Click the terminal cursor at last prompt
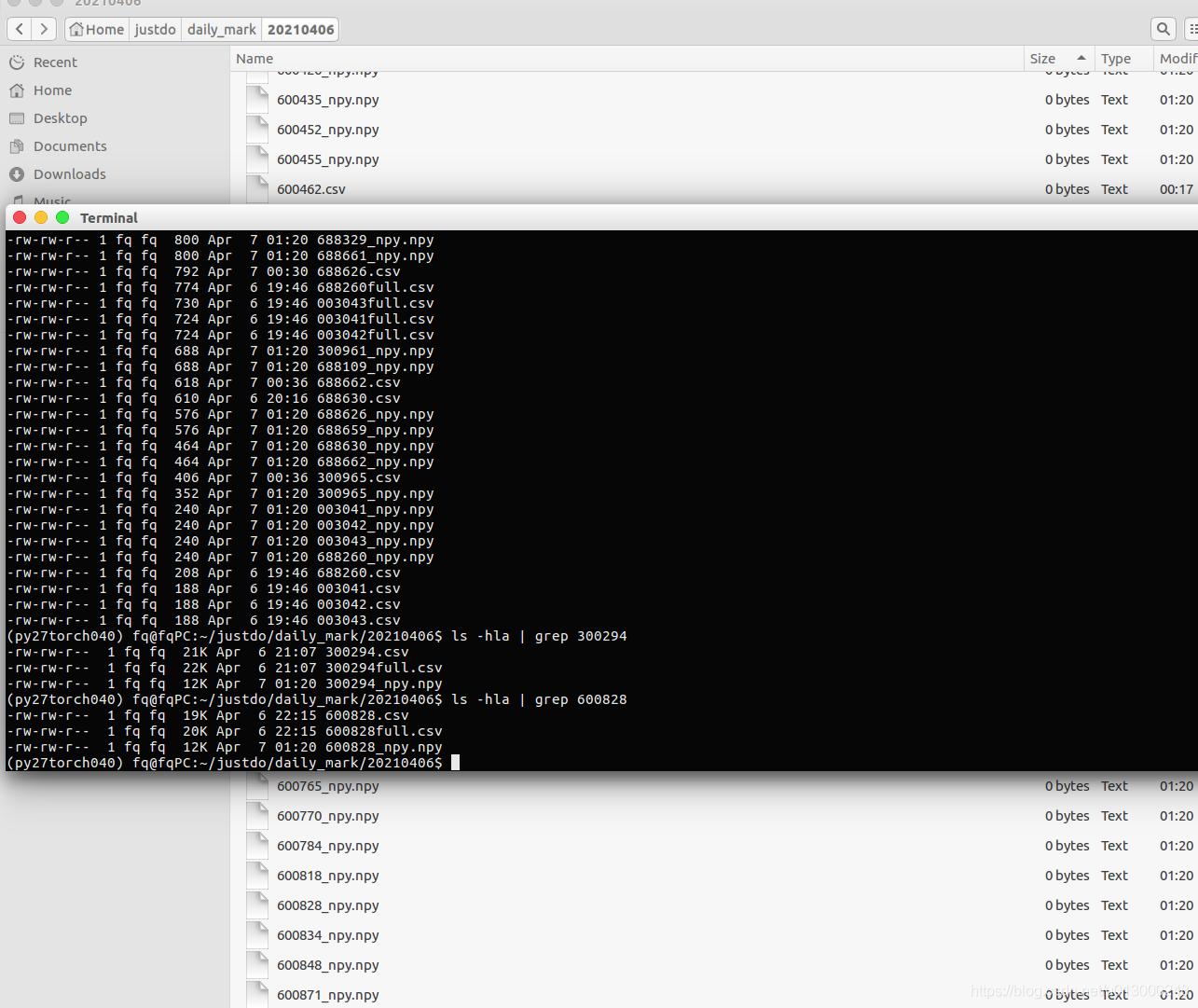Viewport: 1198px width, 1008px height. click(455, 763)
